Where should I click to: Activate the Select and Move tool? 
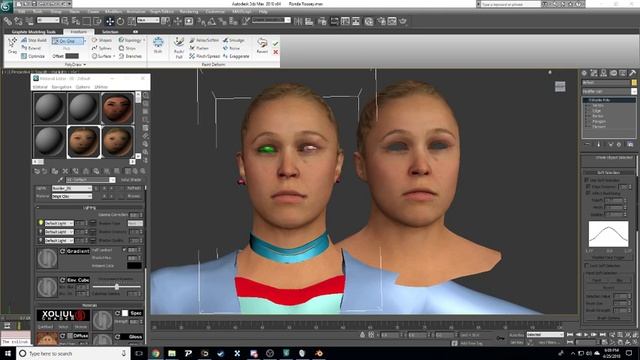click(x=109, y=21)
